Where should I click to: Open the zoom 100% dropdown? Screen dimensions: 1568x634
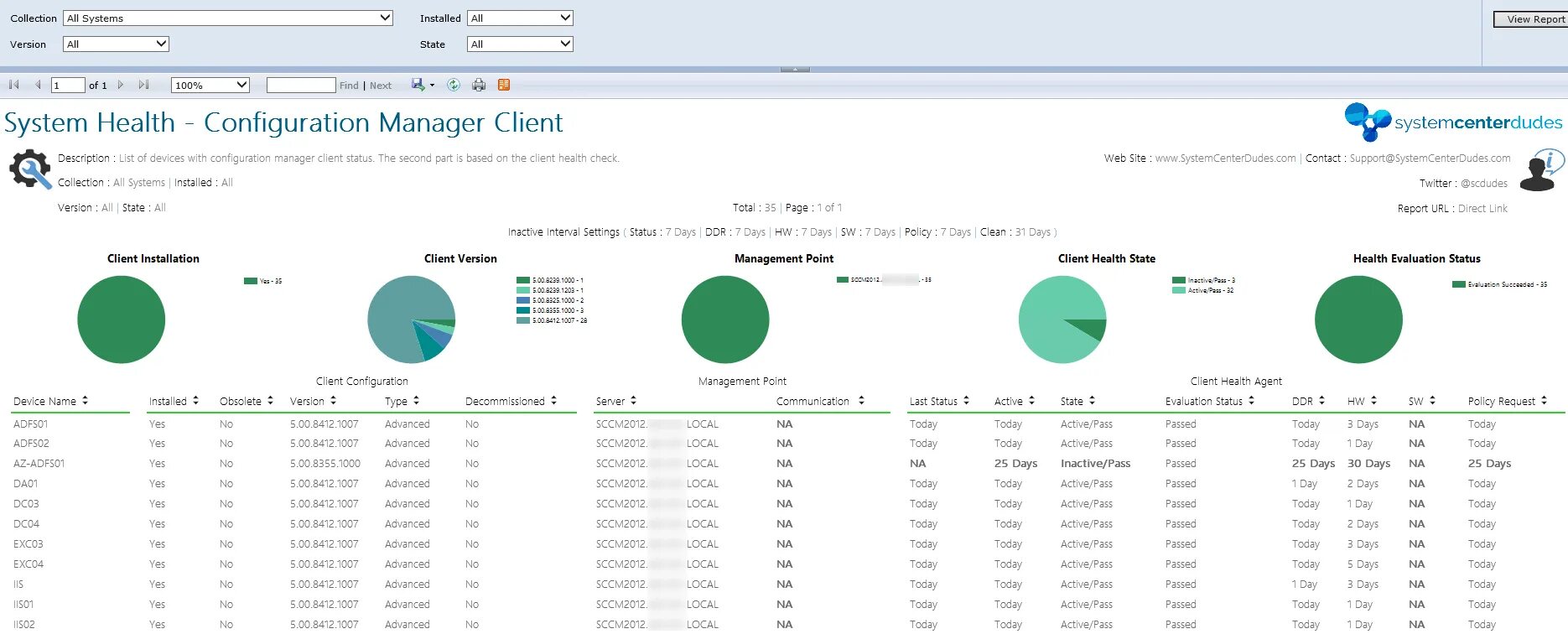(x=210, y=85)
